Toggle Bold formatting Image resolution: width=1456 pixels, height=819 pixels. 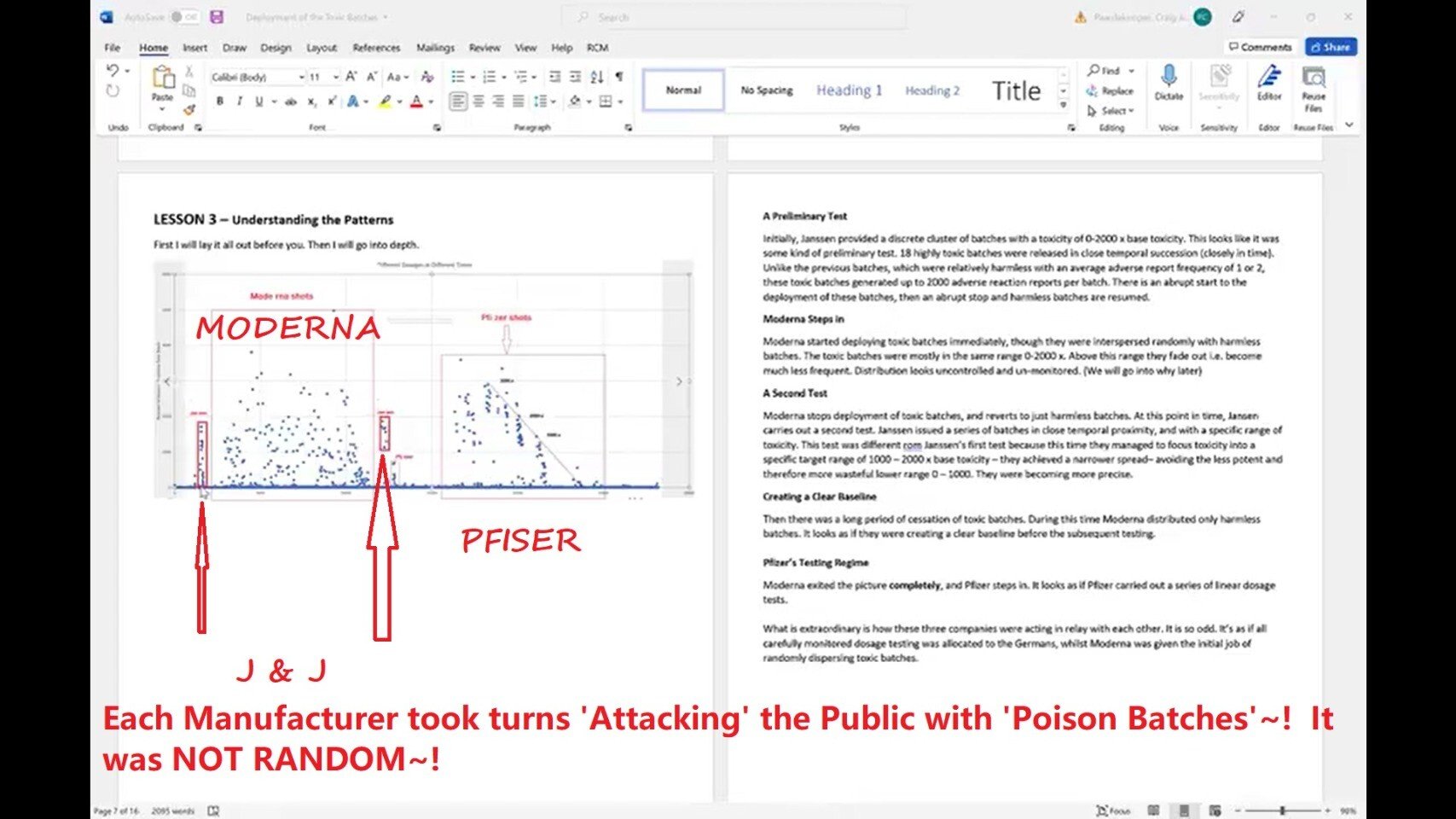tap(220, 102)
